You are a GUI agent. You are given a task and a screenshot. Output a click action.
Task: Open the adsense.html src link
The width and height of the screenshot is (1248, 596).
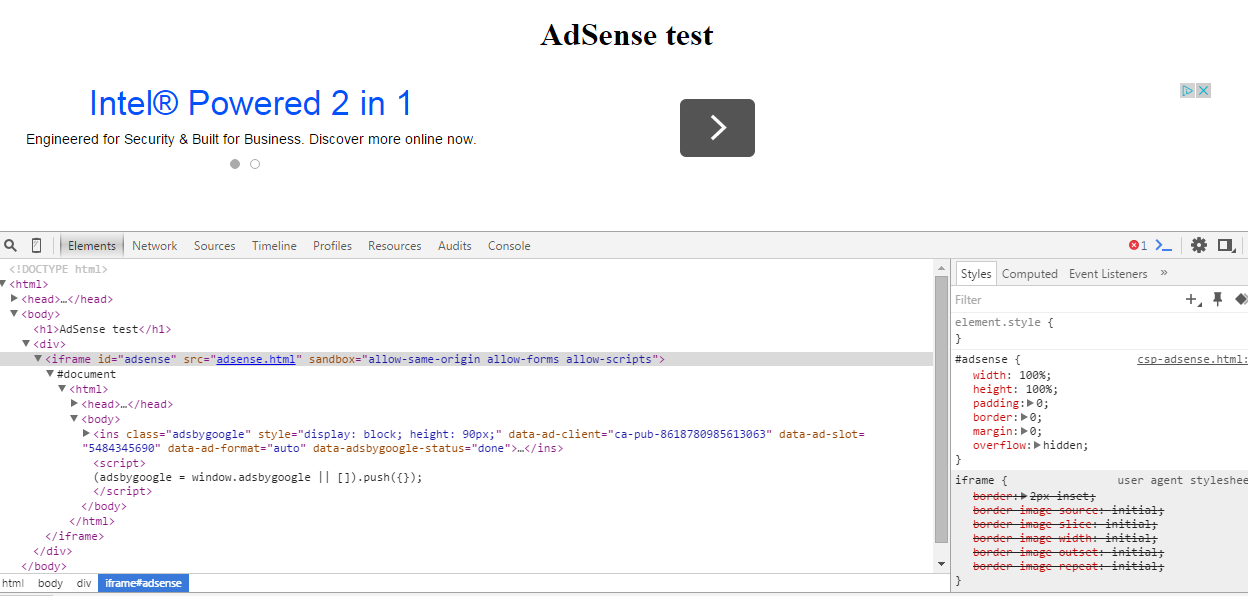point(256,359)
